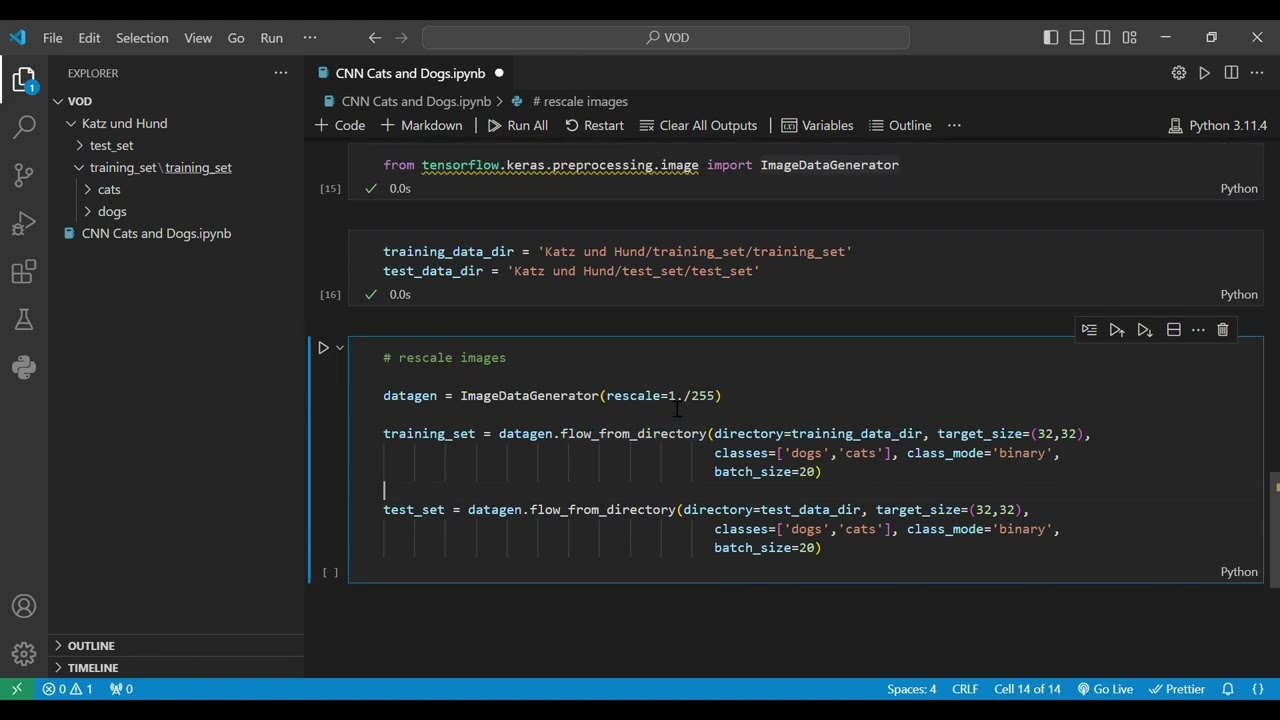1280x720 pixels.
Task: Split the current notebook cell
Action: click(1173, 330)
